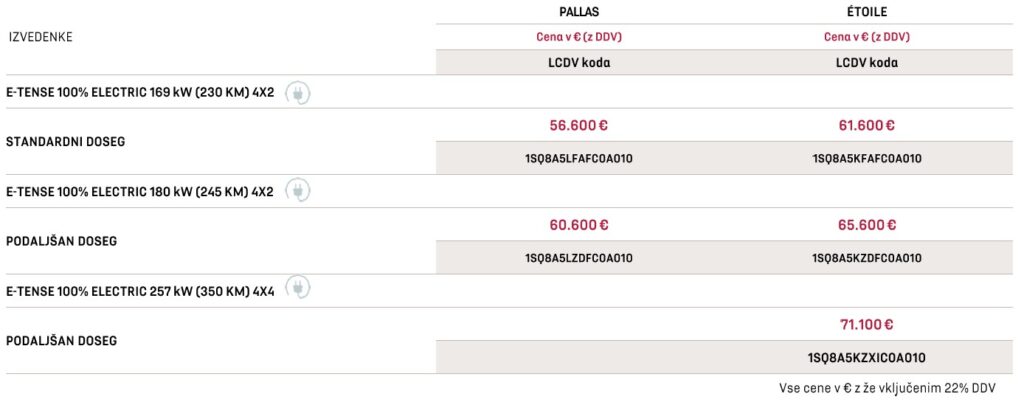
Task: Select the code 1SQ8A5LZDFC0A010
Action: (x=579, y=258)
